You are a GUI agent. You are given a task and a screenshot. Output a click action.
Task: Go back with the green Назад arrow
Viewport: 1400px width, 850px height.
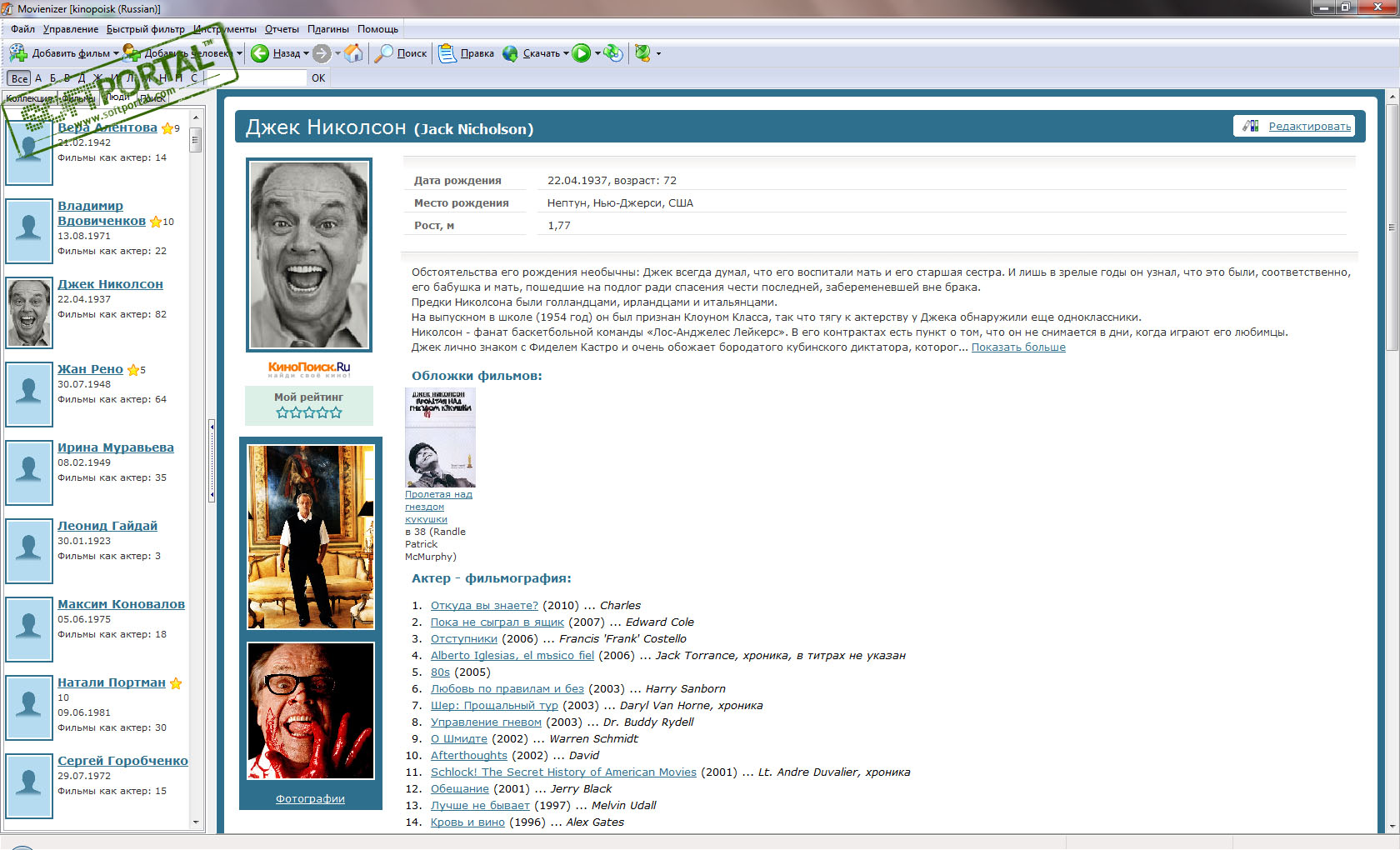260,53
